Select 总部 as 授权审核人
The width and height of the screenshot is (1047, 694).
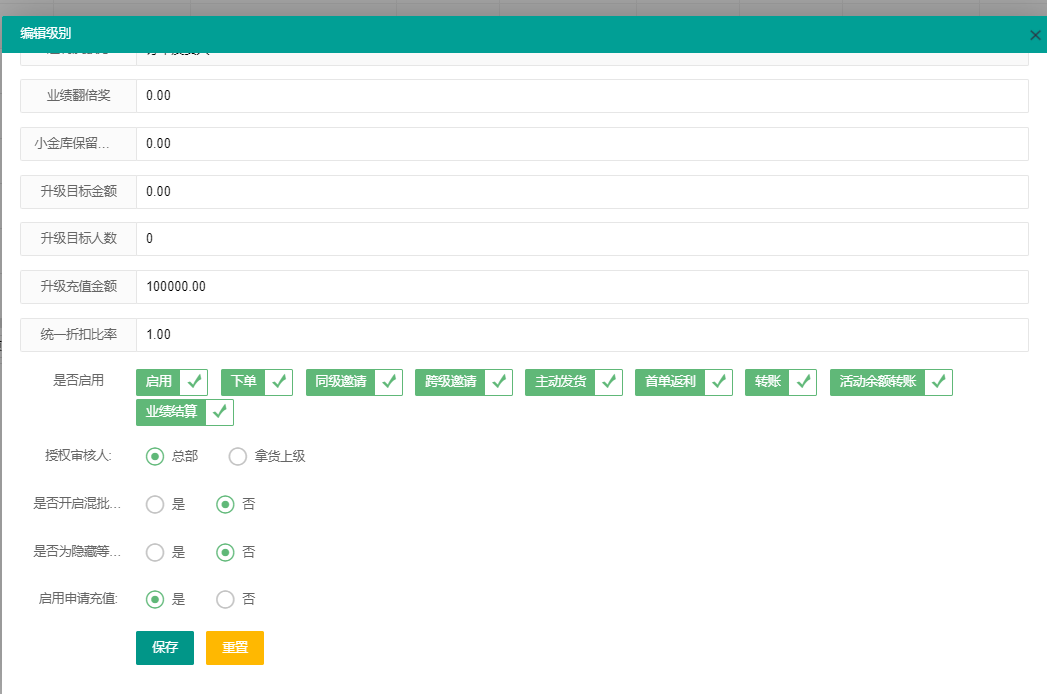155,456
